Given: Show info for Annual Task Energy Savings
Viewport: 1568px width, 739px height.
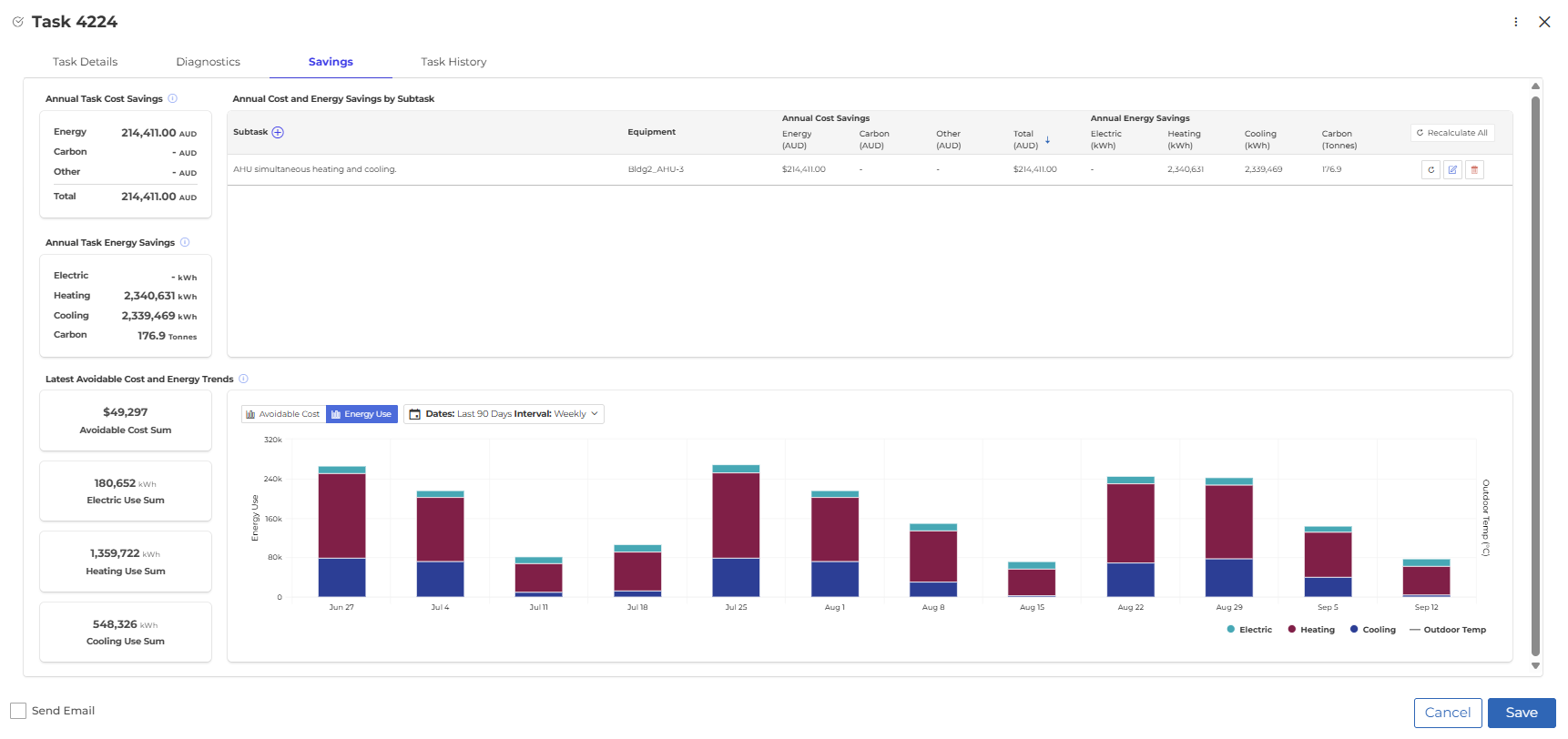Looking at the screenshot, I should click(x=185, y=243).
